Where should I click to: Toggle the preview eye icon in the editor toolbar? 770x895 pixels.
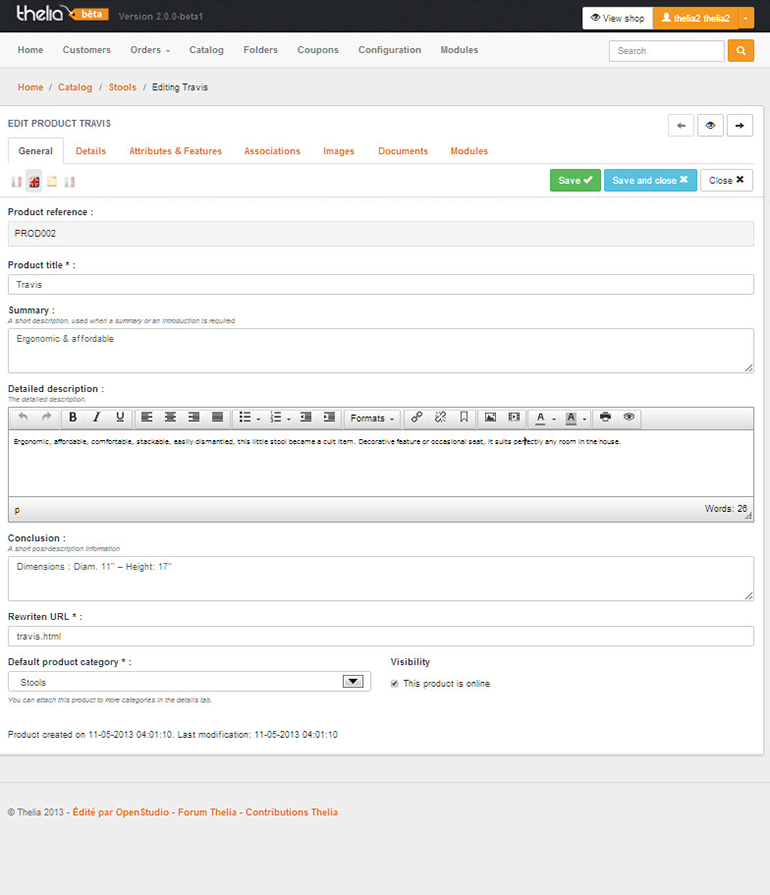(x=629, y=418)
